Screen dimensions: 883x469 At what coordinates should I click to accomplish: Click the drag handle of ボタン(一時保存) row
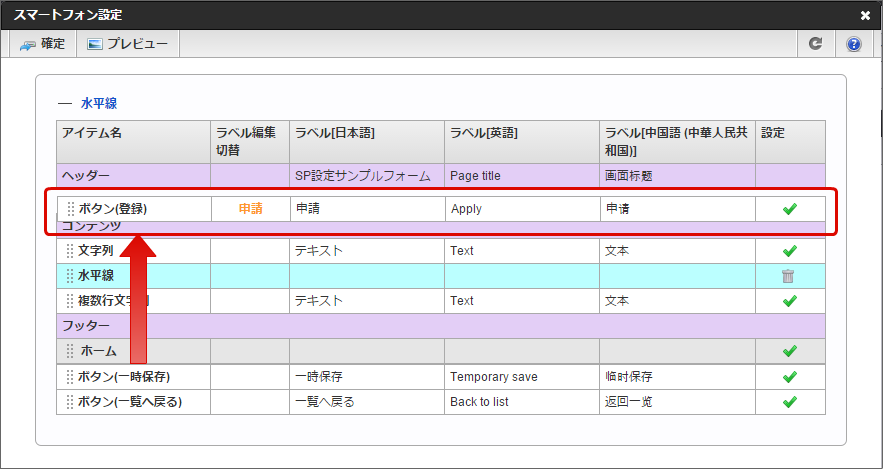click(x=70, y=377)
